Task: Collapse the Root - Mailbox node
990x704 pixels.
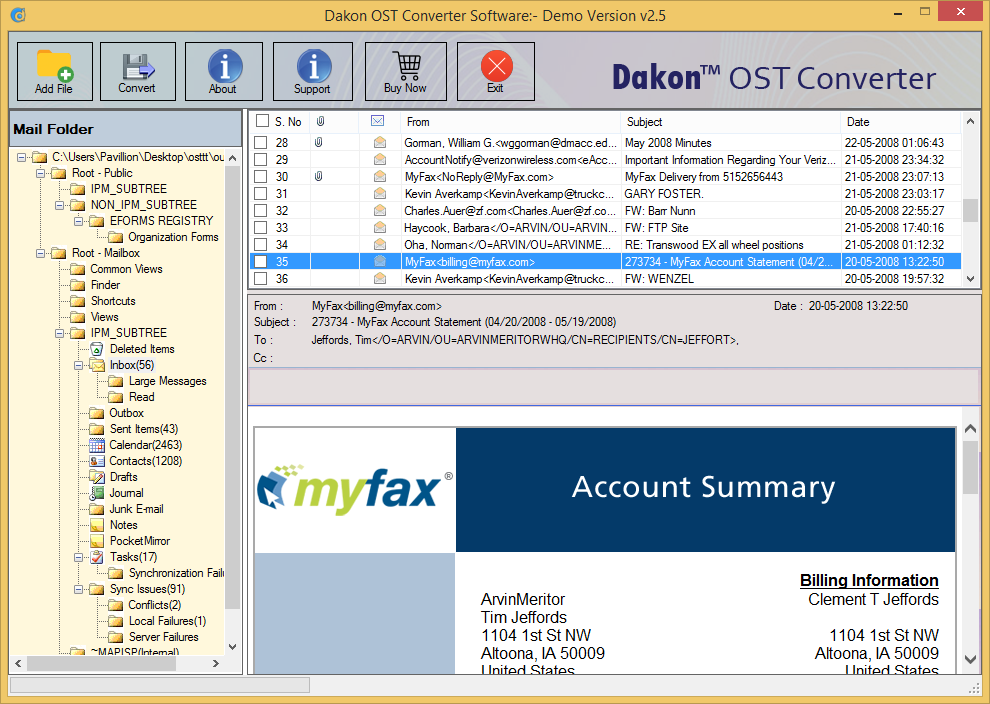Action: 40,253
